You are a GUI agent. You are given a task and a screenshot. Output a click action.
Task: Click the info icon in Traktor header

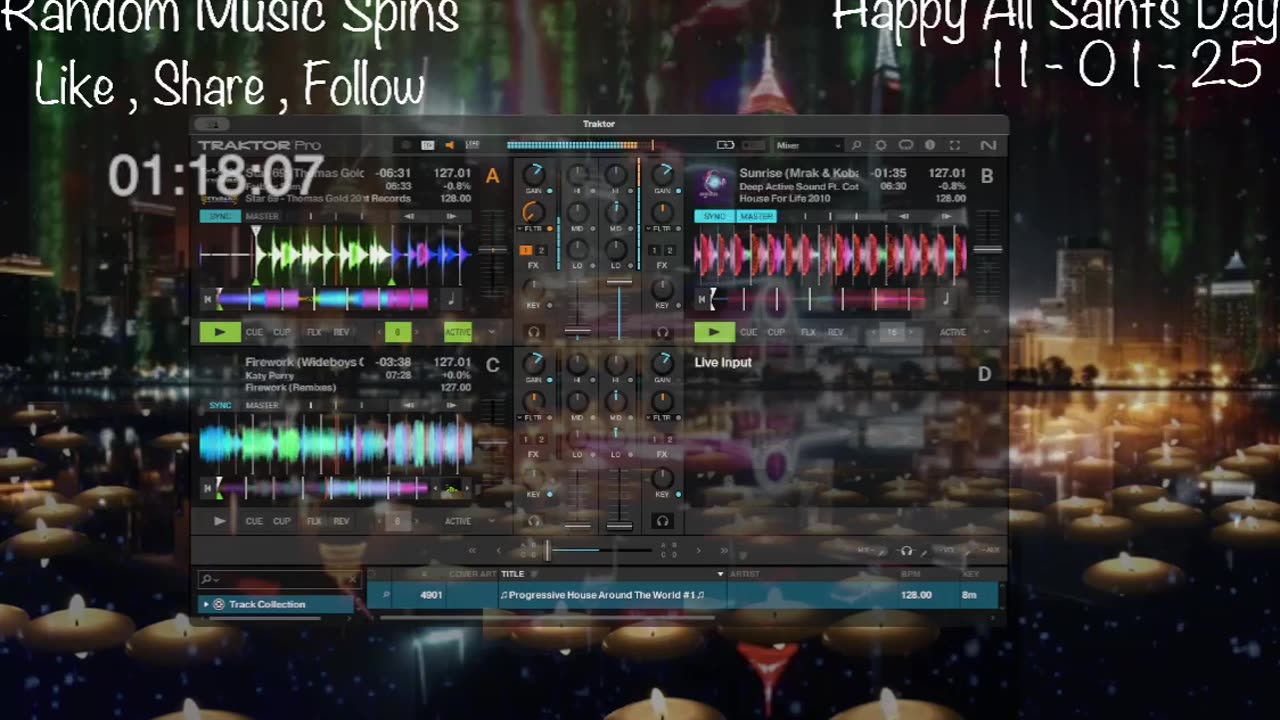pos(930,145)
